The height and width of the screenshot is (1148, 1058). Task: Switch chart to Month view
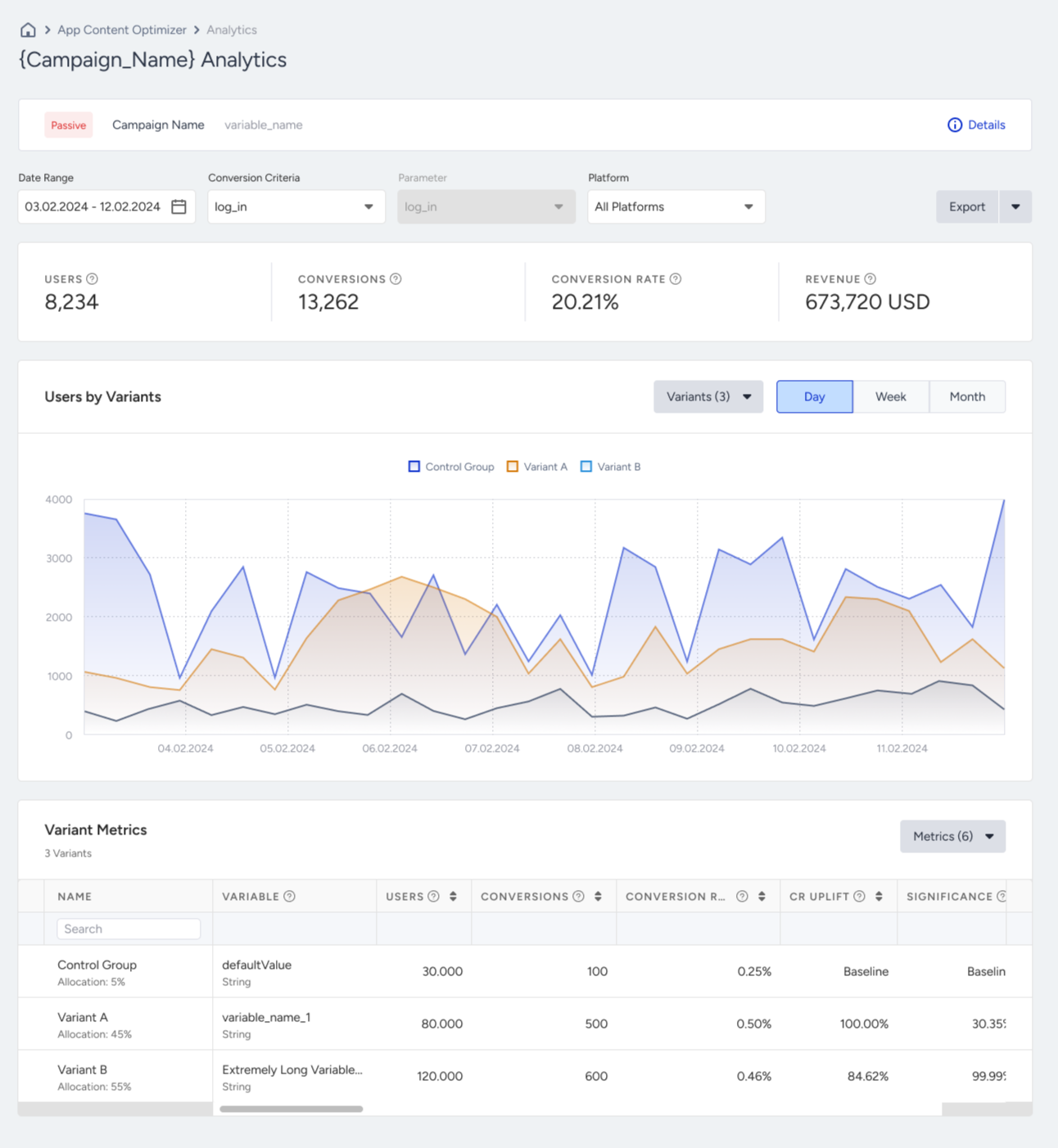[x=967, y=397]
